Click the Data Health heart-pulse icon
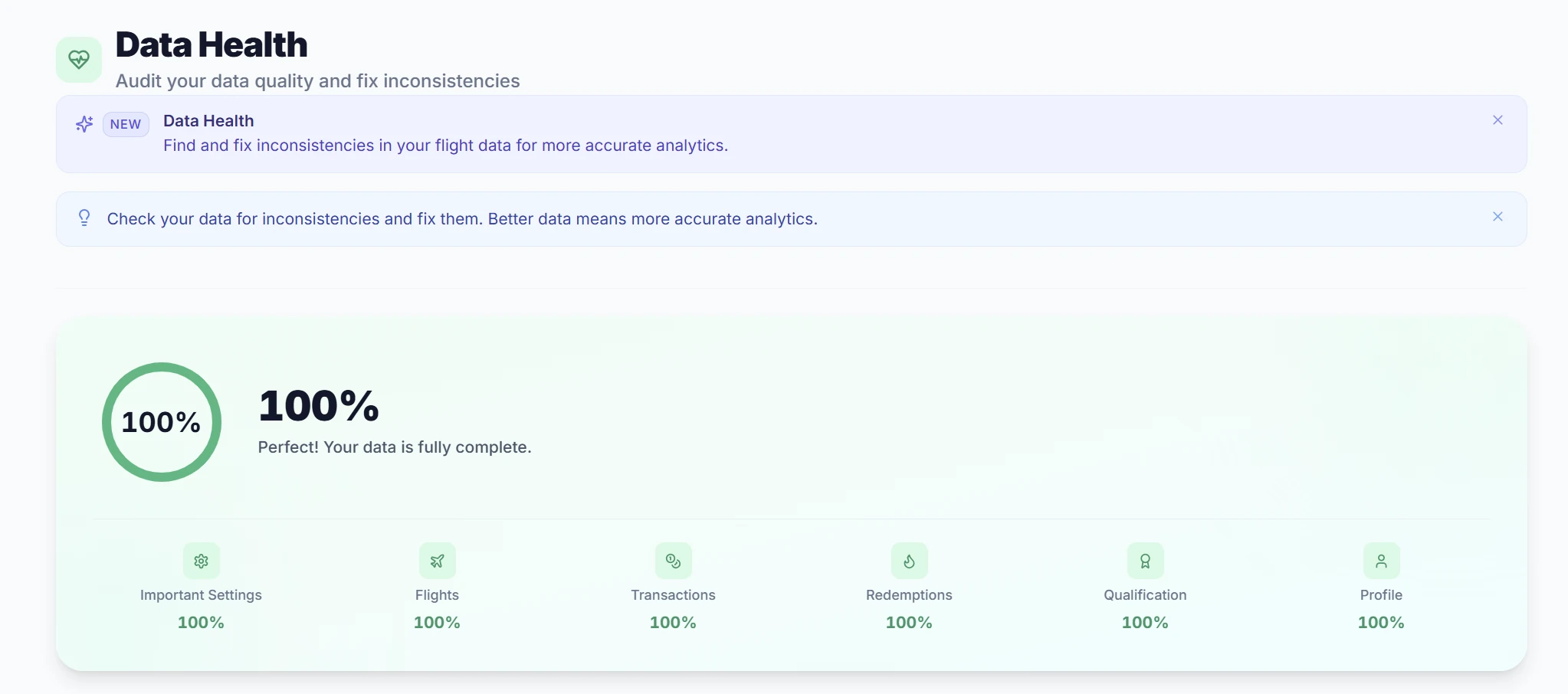Image resolution: width=1568 pixels, height=694 pixels. click(78, 57)
